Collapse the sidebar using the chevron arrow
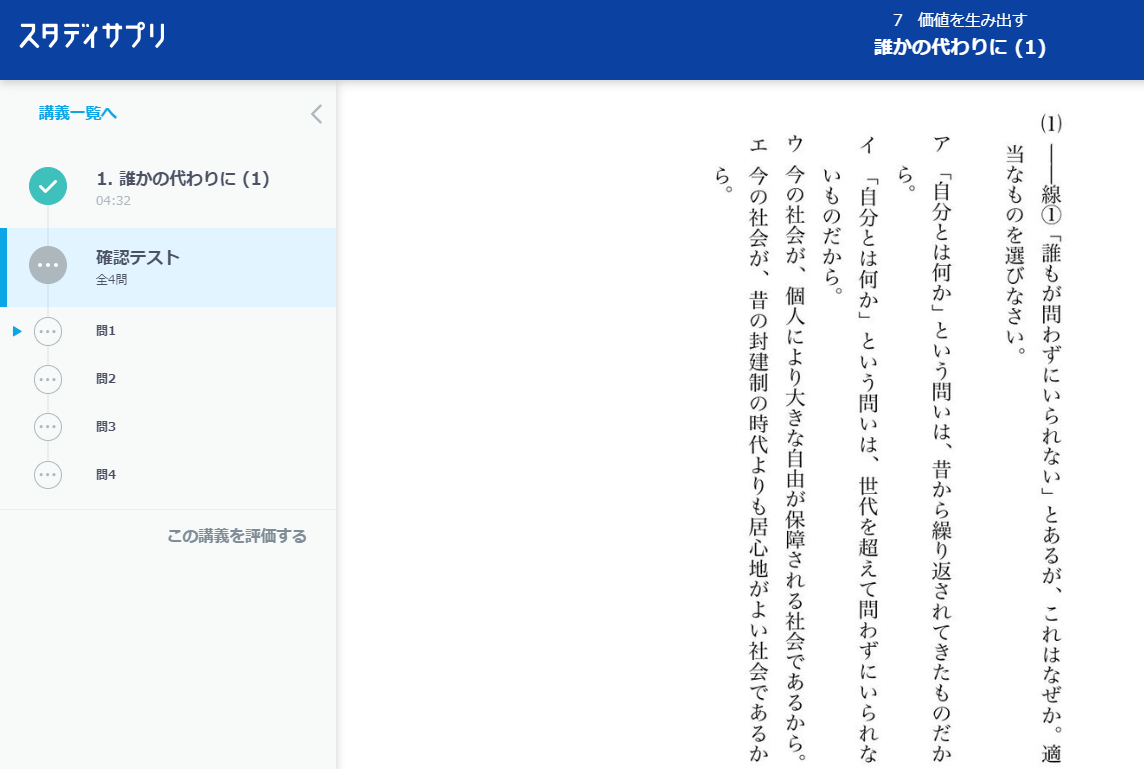Image resolution: width=1144 pixels, height=769 pixels. click(316, 113)
